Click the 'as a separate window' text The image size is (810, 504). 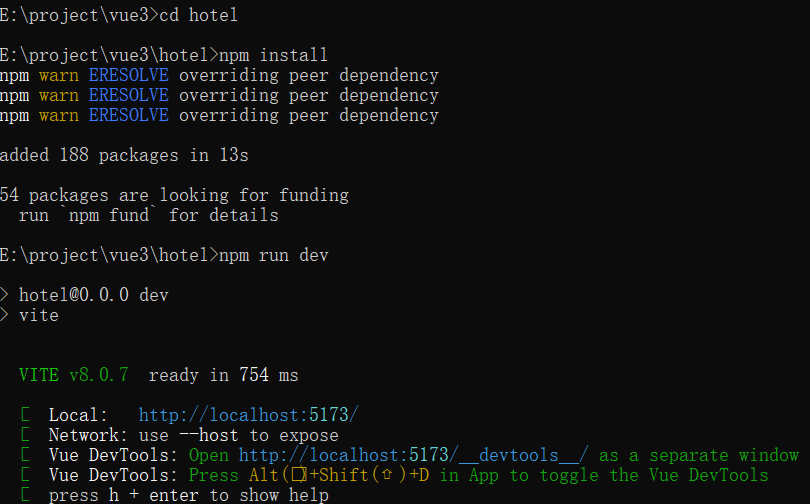tap(698, 455)
